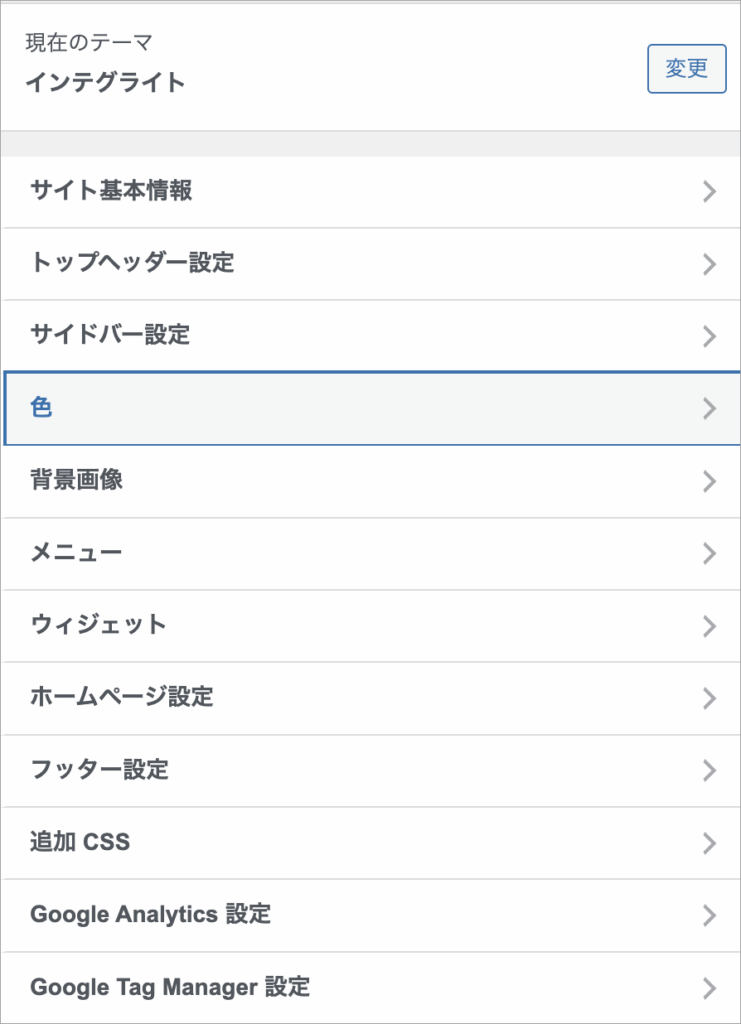
Task: Open フッター設定 panel
Action: coord(99,770)
